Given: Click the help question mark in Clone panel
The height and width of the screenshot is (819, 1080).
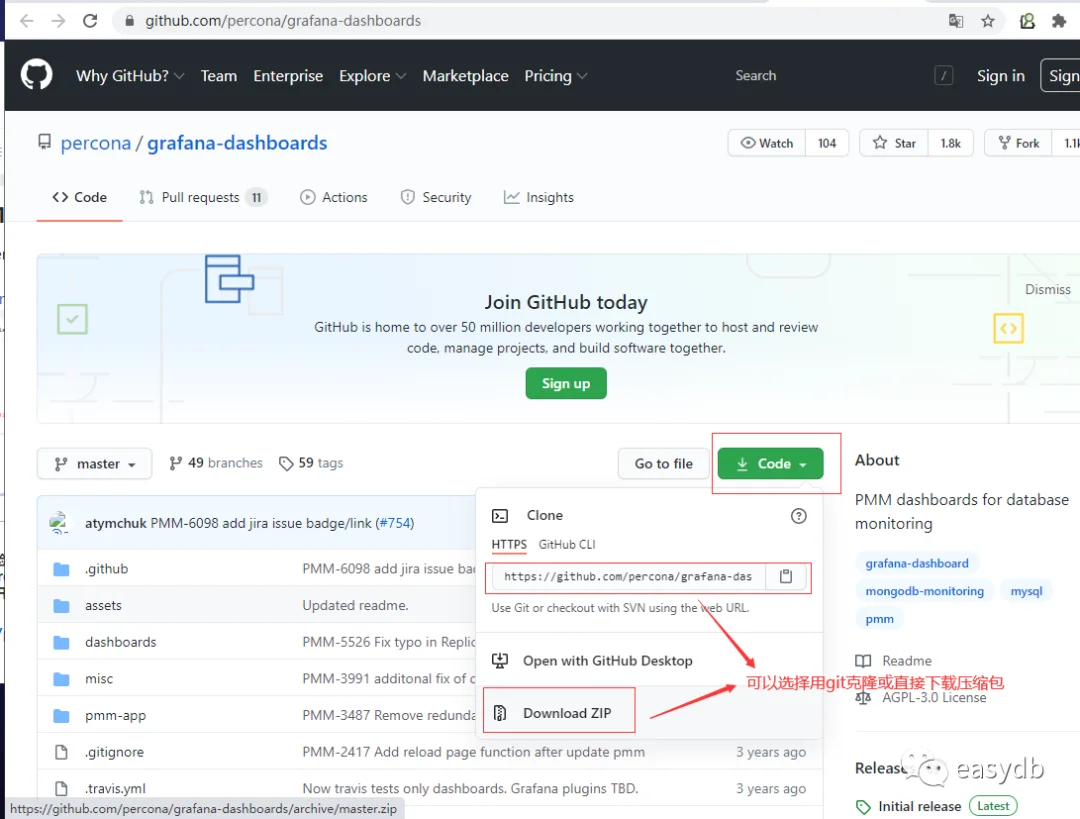Looking at the screenshot, I should [798, 516].
